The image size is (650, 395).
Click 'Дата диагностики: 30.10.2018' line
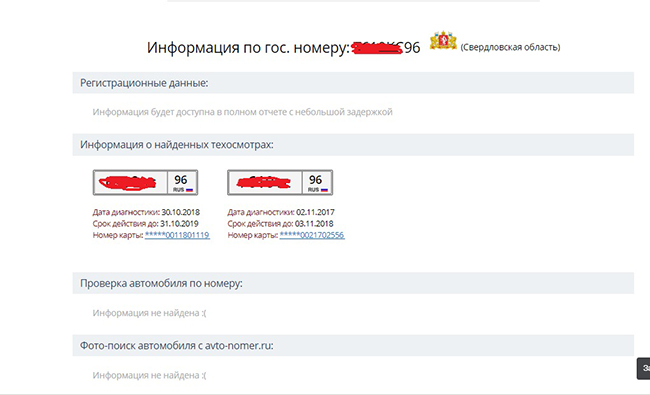(146, 212)
